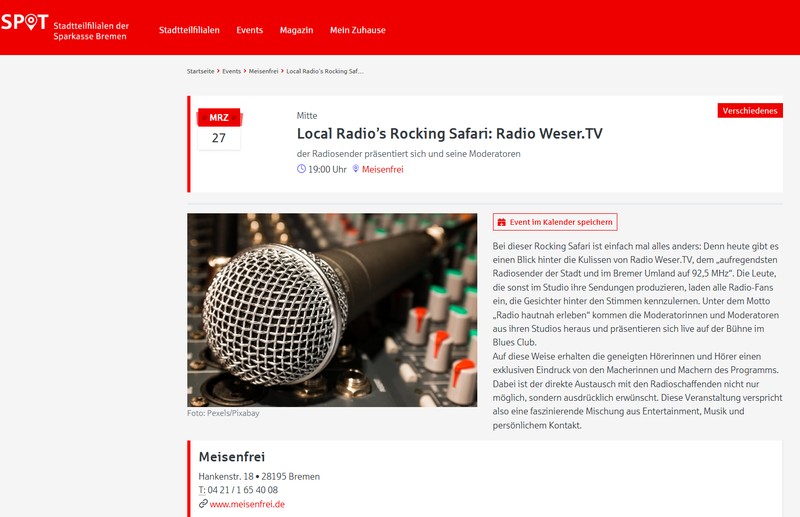Click the location pin icon beside Meisenfrei
The height and width of the screenshot is (517, 800).
click(356, 169)
